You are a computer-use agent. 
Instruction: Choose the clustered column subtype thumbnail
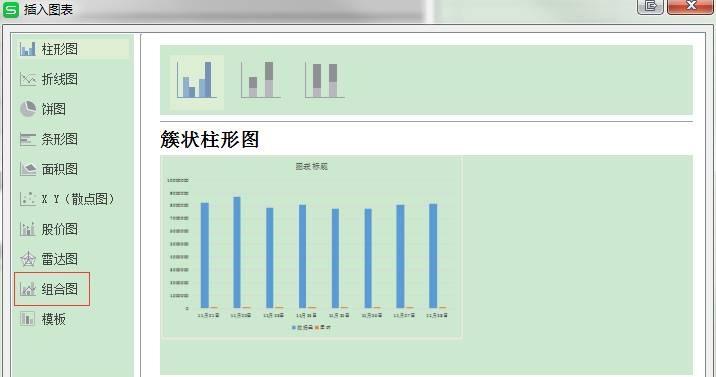click(x=197, y=82)
